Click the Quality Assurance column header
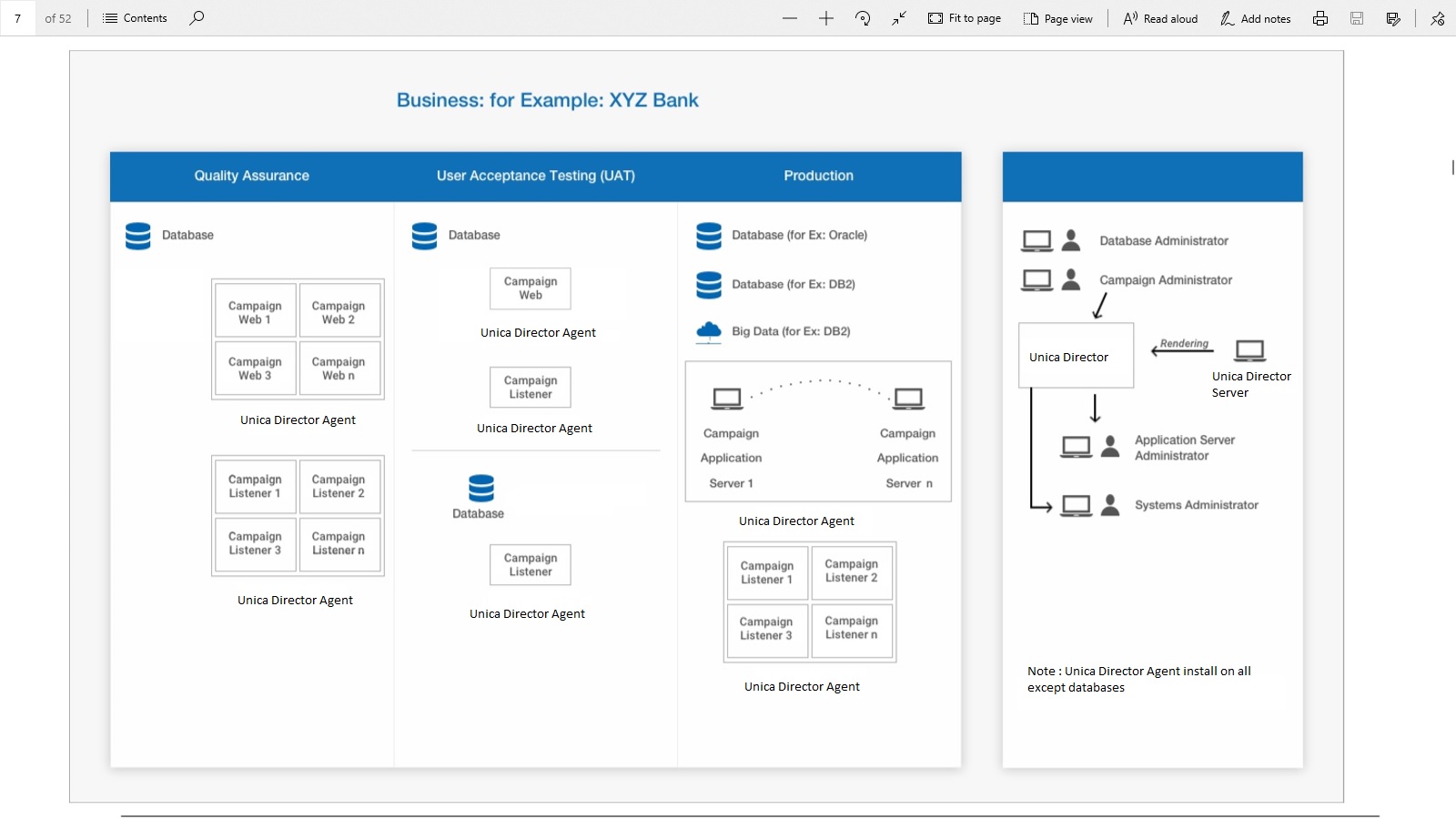The image size is (1456, 819). coord(251,176)
